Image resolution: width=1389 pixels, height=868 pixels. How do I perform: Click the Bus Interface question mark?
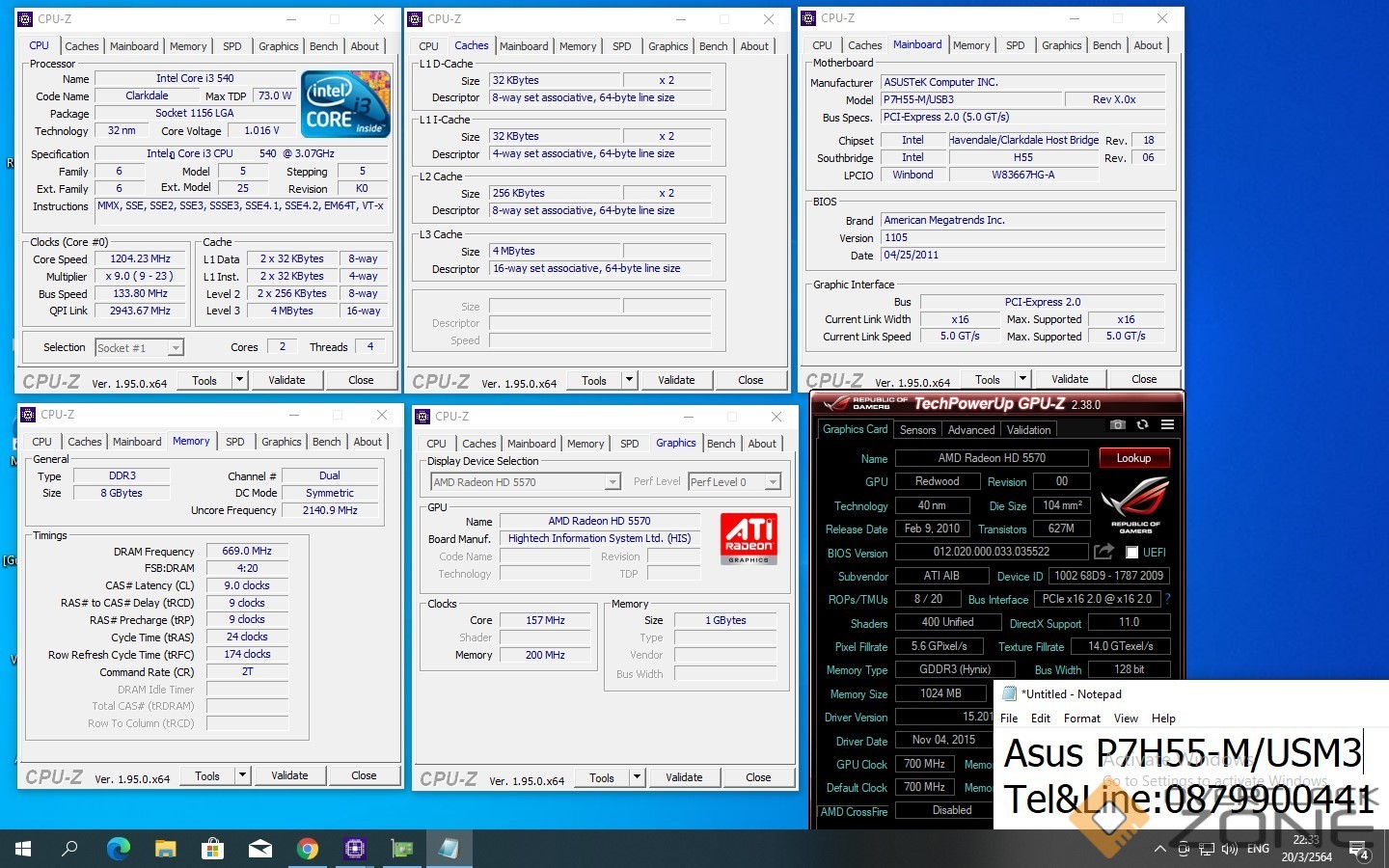coord(1168,599)
